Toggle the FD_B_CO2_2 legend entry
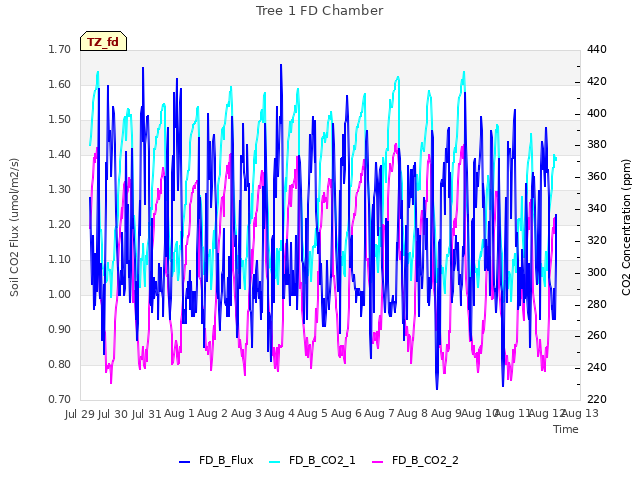Image resolution: width=640 pixels, height=480 pixels. point(416,460)
